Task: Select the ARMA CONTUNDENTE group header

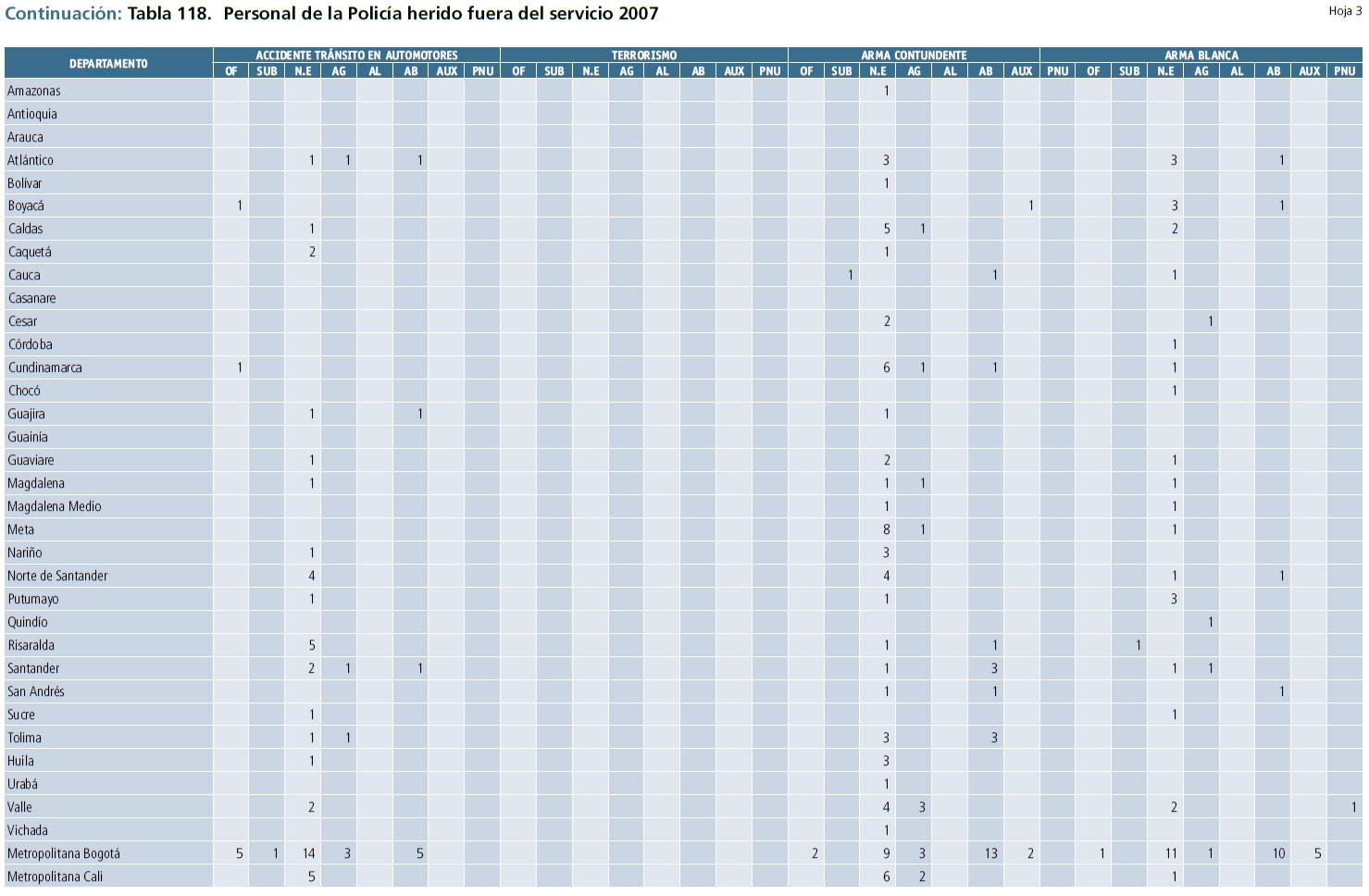Action: (914, 56)
